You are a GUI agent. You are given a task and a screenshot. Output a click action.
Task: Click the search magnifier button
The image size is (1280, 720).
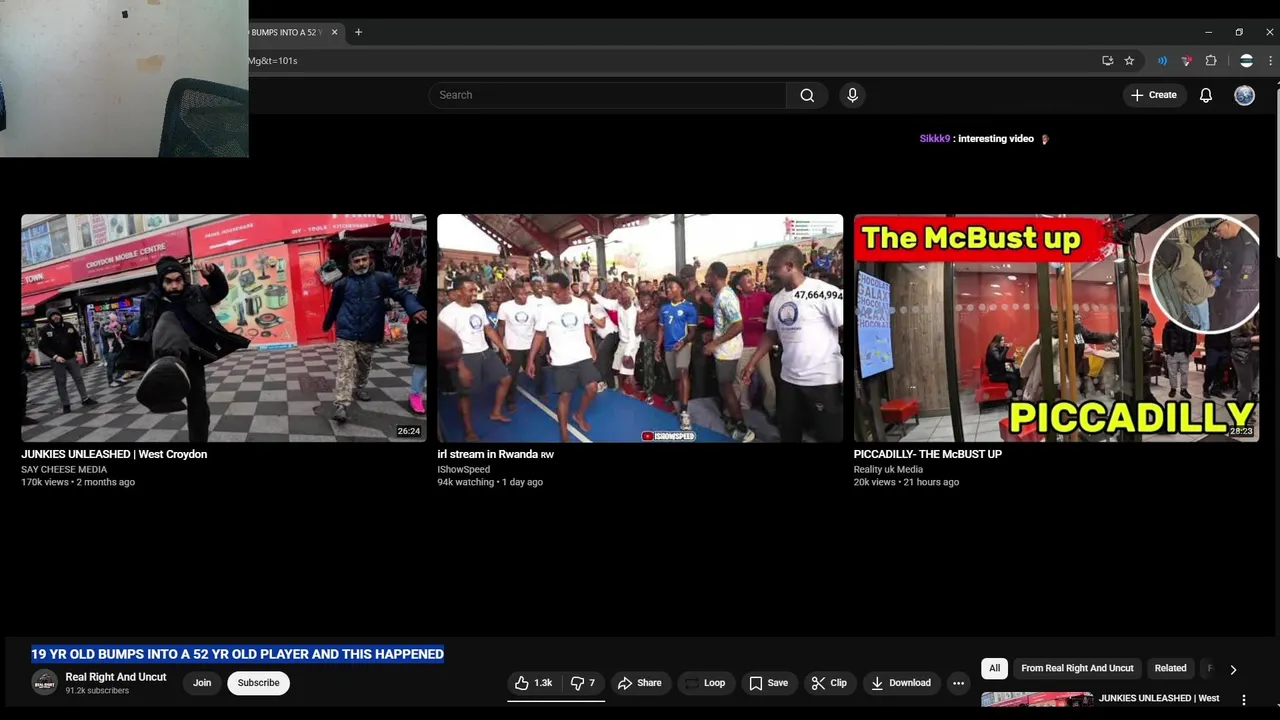[x=807, y=95]
